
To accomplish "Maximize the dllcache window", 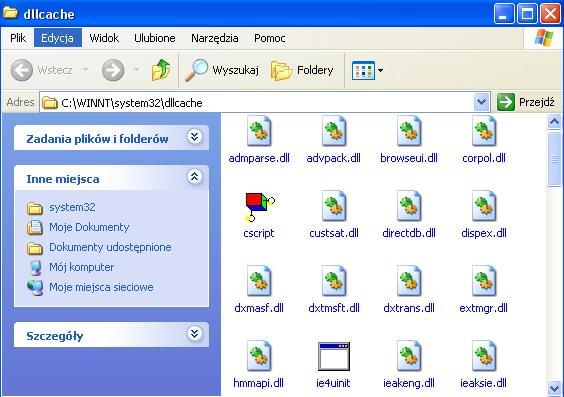I will tap(527, 14).
